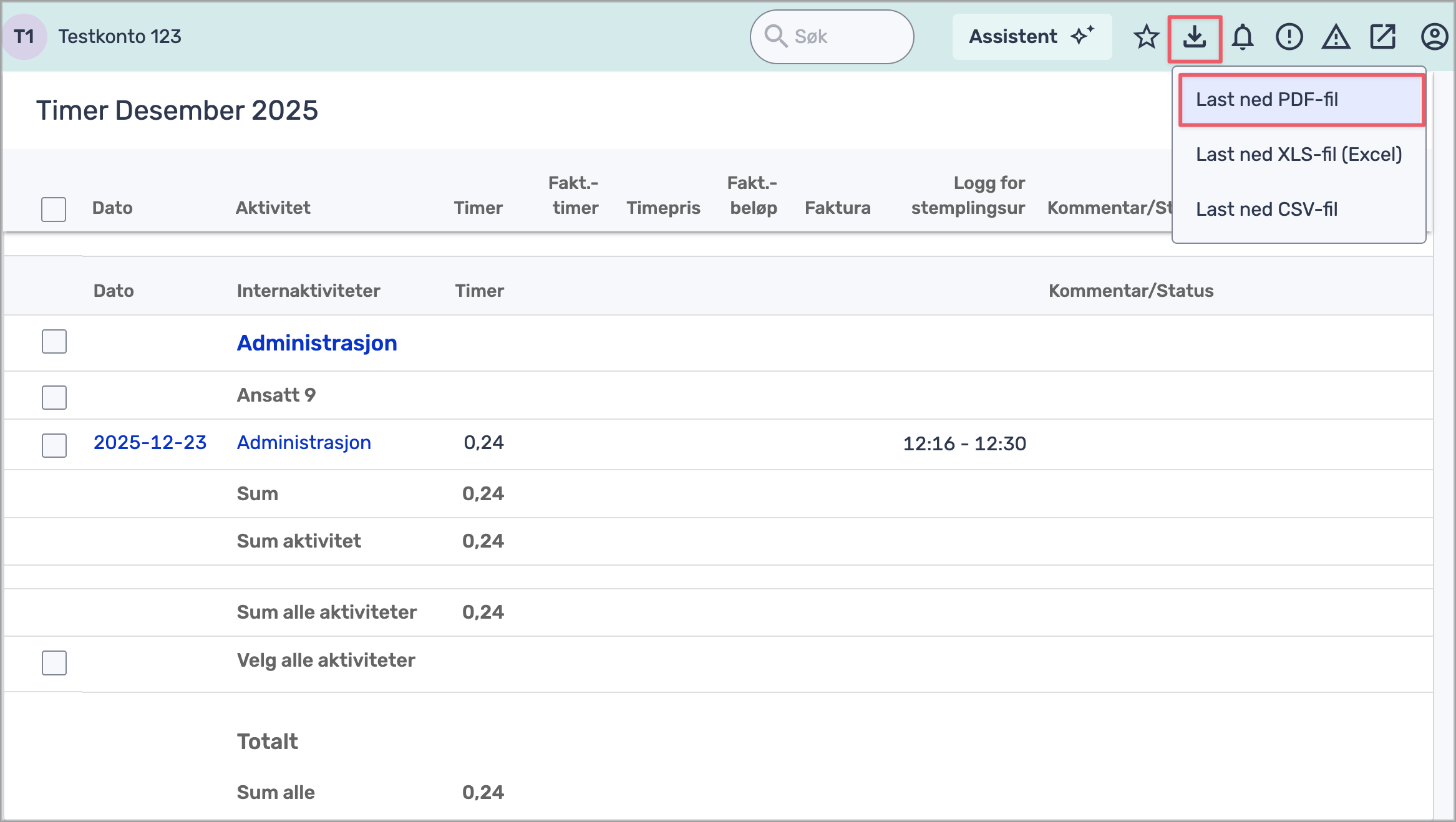Select Last ned CSV-fil option
This screenshot has height=822, width=1456.
[1266, 210]
